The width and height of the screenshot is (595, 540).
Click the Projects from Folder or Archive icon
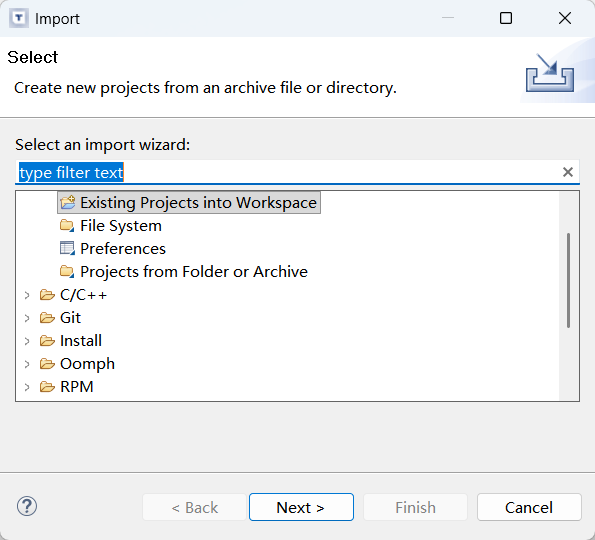[67, 272]
